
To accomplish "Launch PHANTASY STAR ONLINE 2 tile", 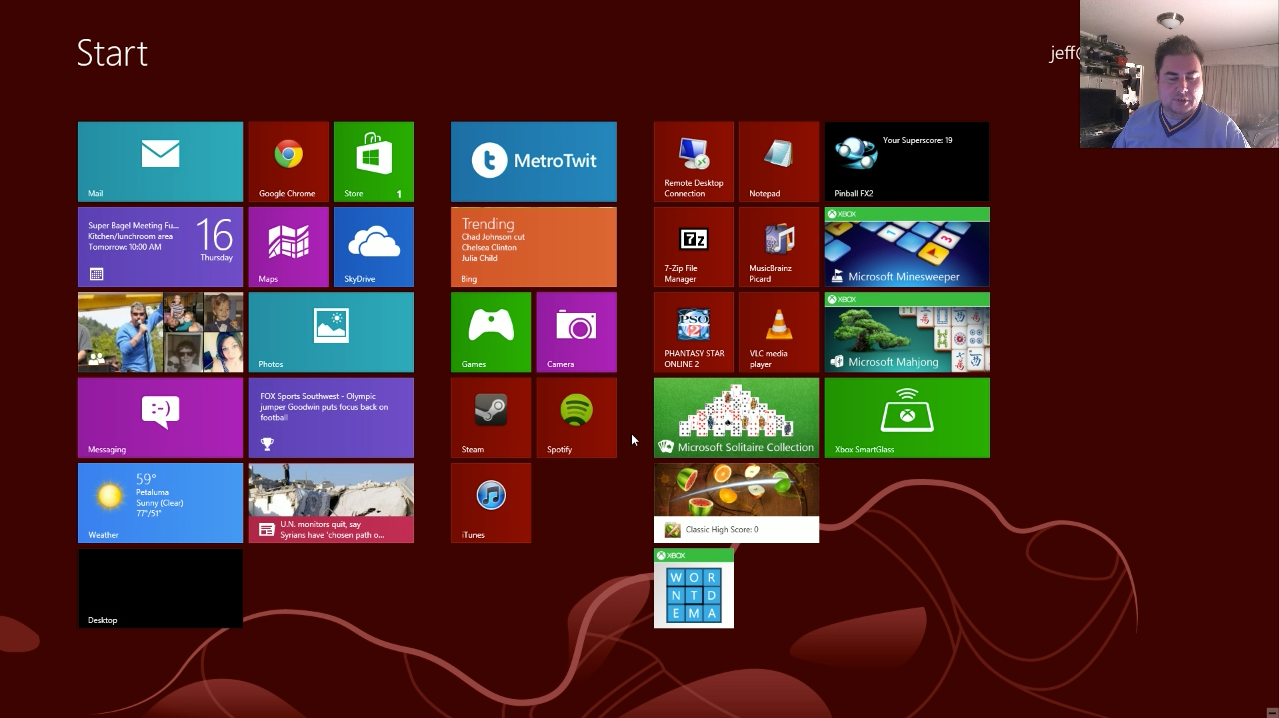I will (x=694, y=332).
